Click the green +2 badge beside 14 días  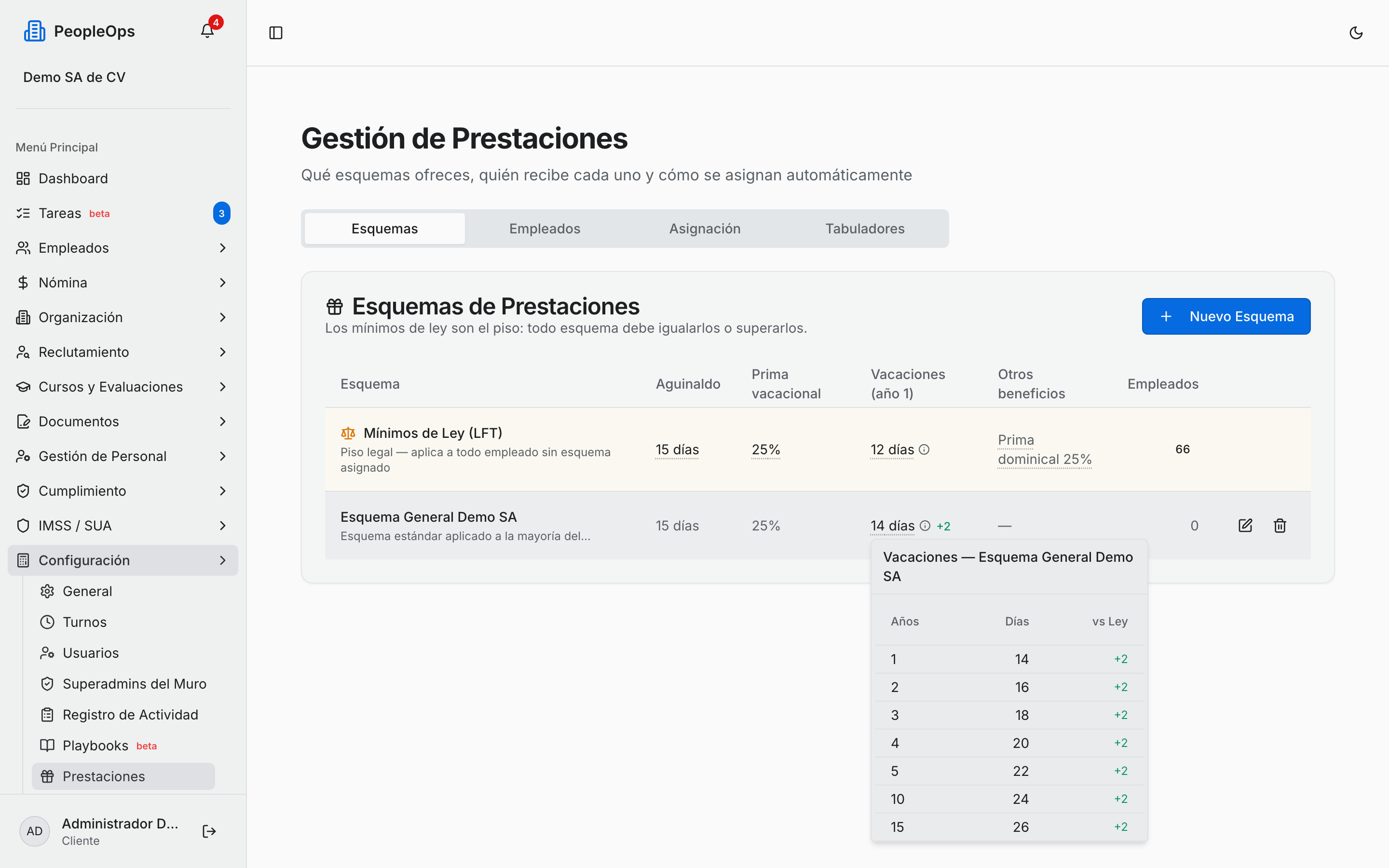[943, 526]
